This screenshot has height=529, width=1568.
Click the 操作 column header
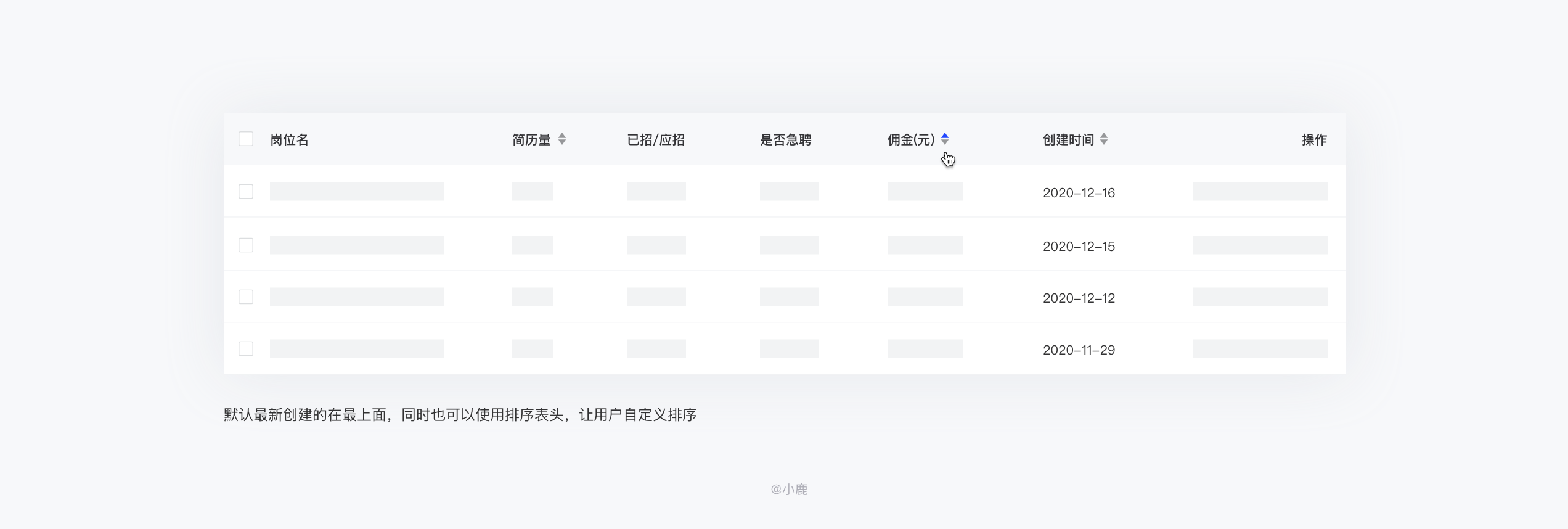(1314, 140)
